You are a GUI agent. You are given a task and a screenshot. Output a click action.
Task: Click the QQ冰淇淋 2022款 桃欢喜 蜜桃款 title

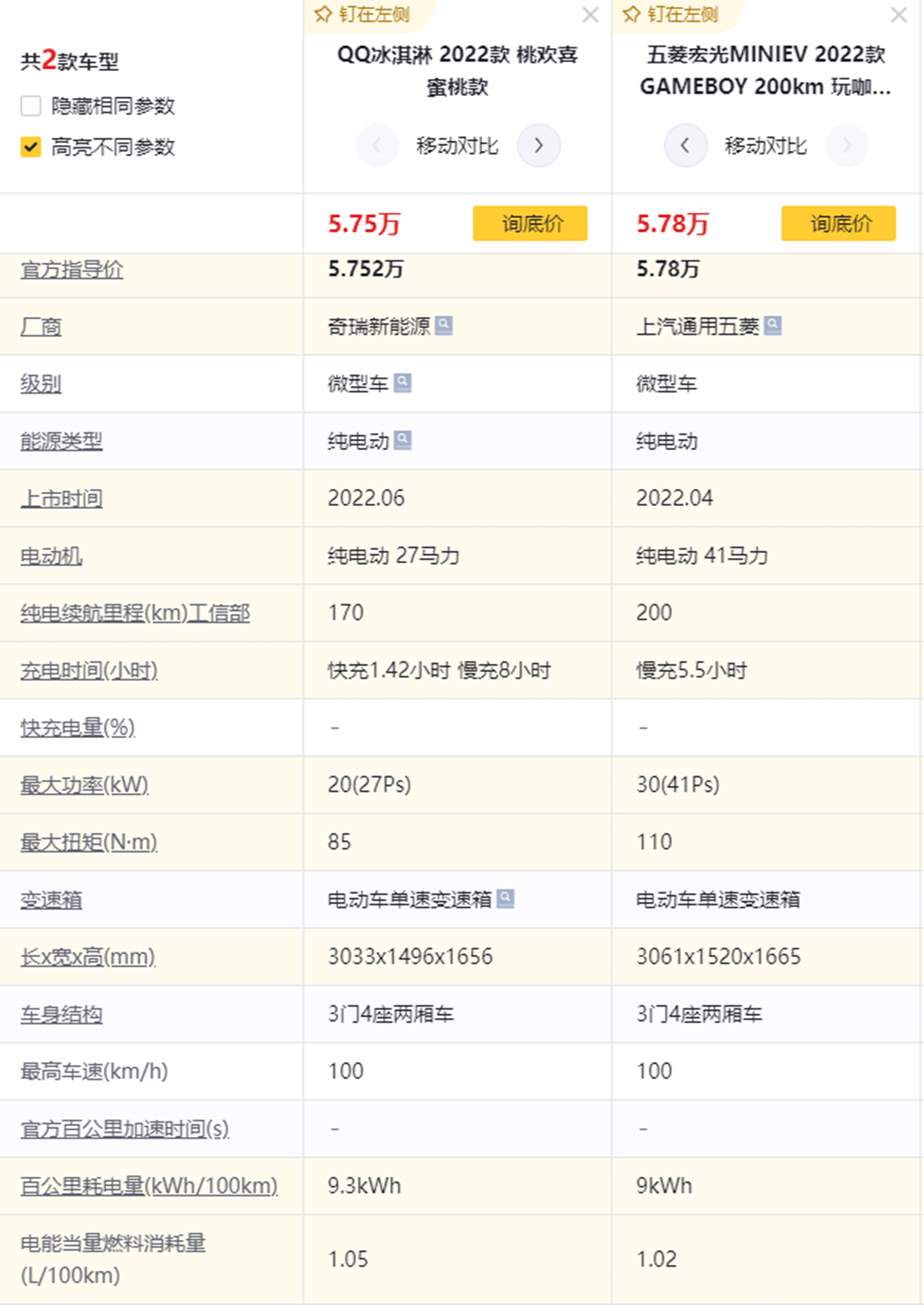[458, 71]
